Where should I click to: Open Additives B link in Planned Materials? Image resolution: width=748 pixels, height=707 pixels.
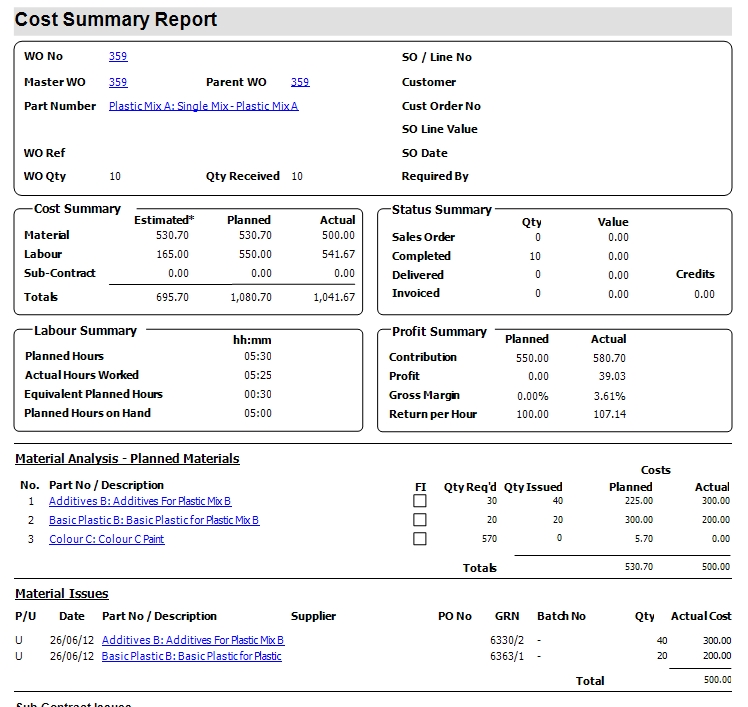click(x=140, y=501)
